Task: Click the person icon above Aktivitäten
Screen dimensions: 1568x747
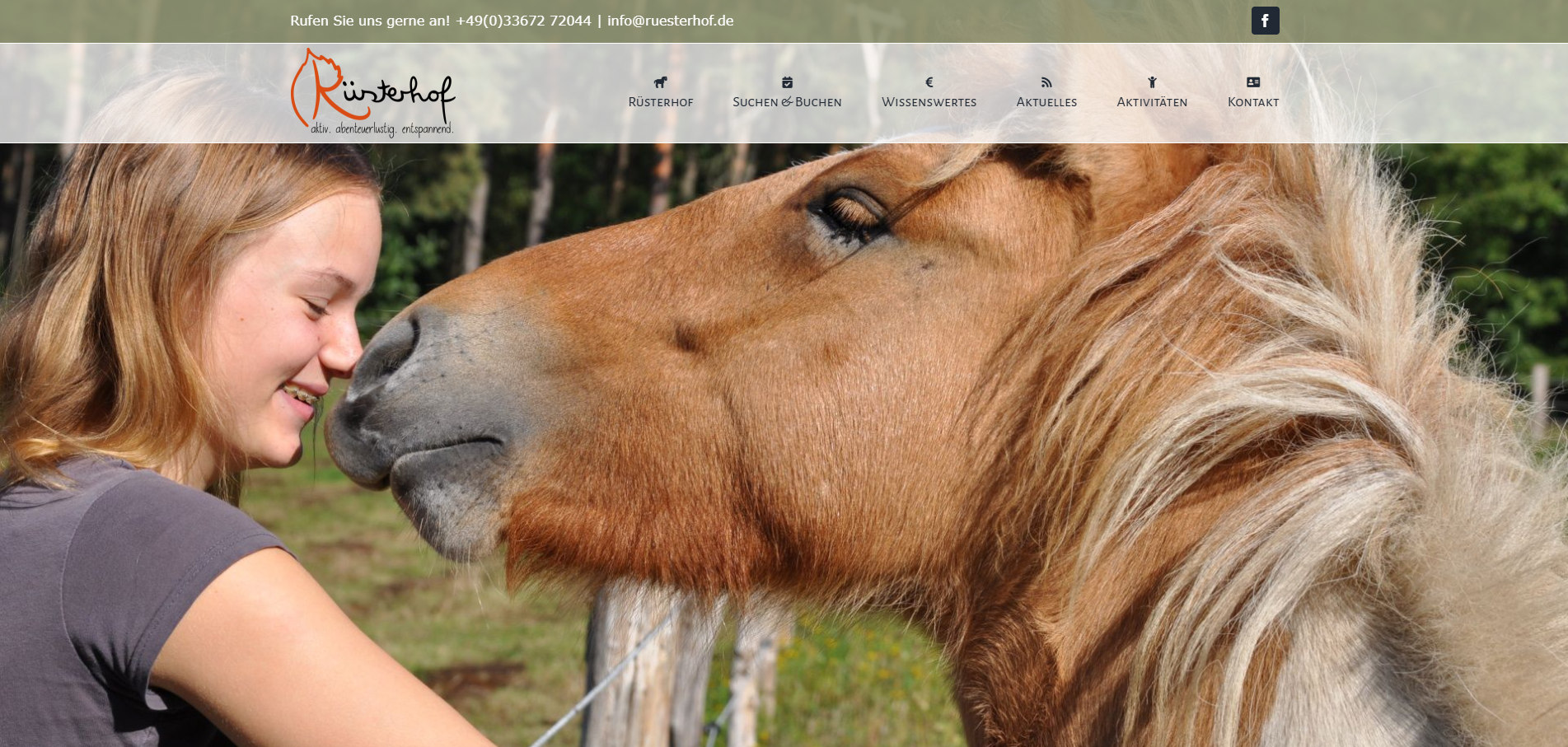Action: tap(1152, 82)
